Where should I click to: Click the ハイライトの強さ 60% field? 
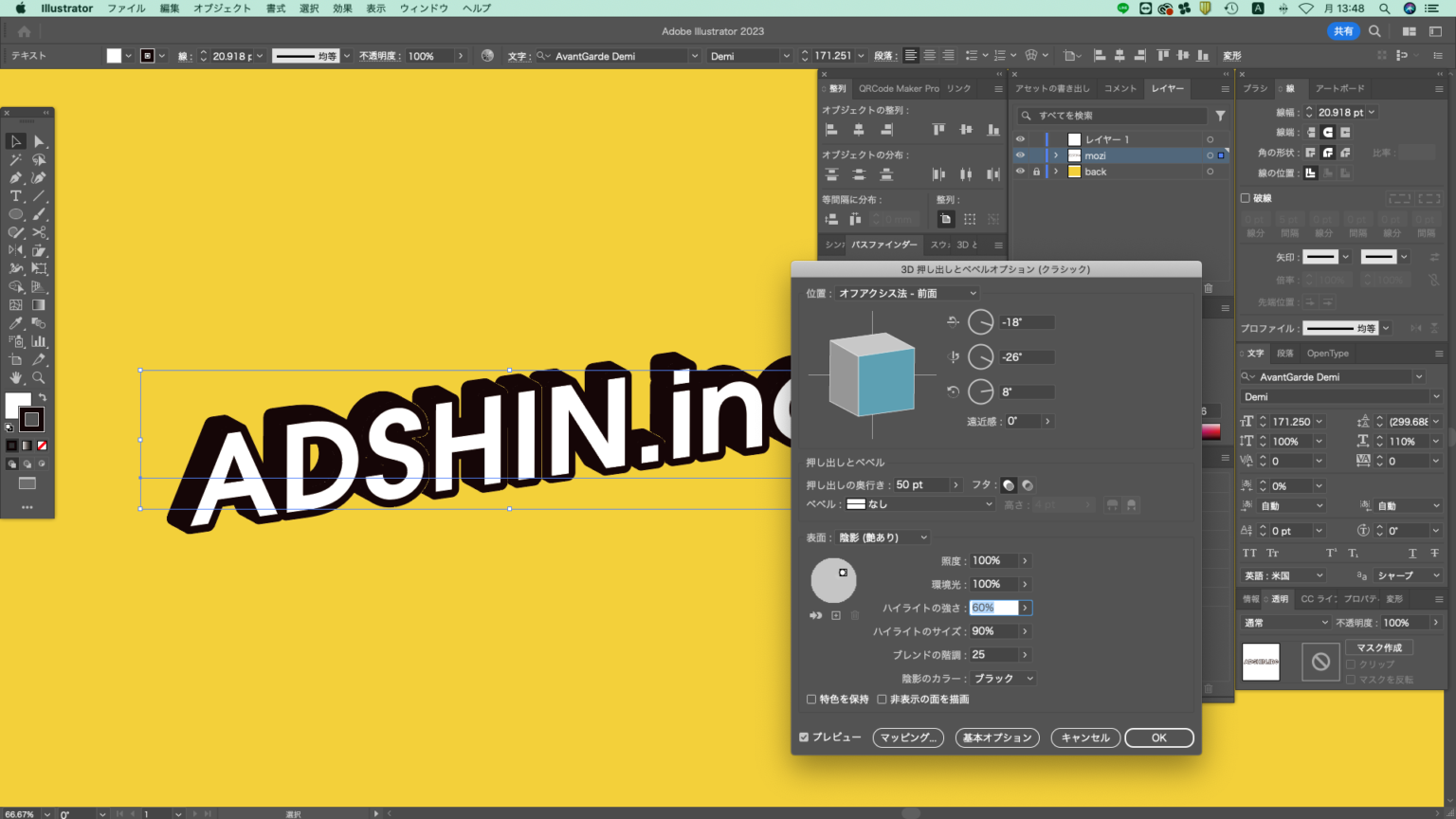click(993, 608)
